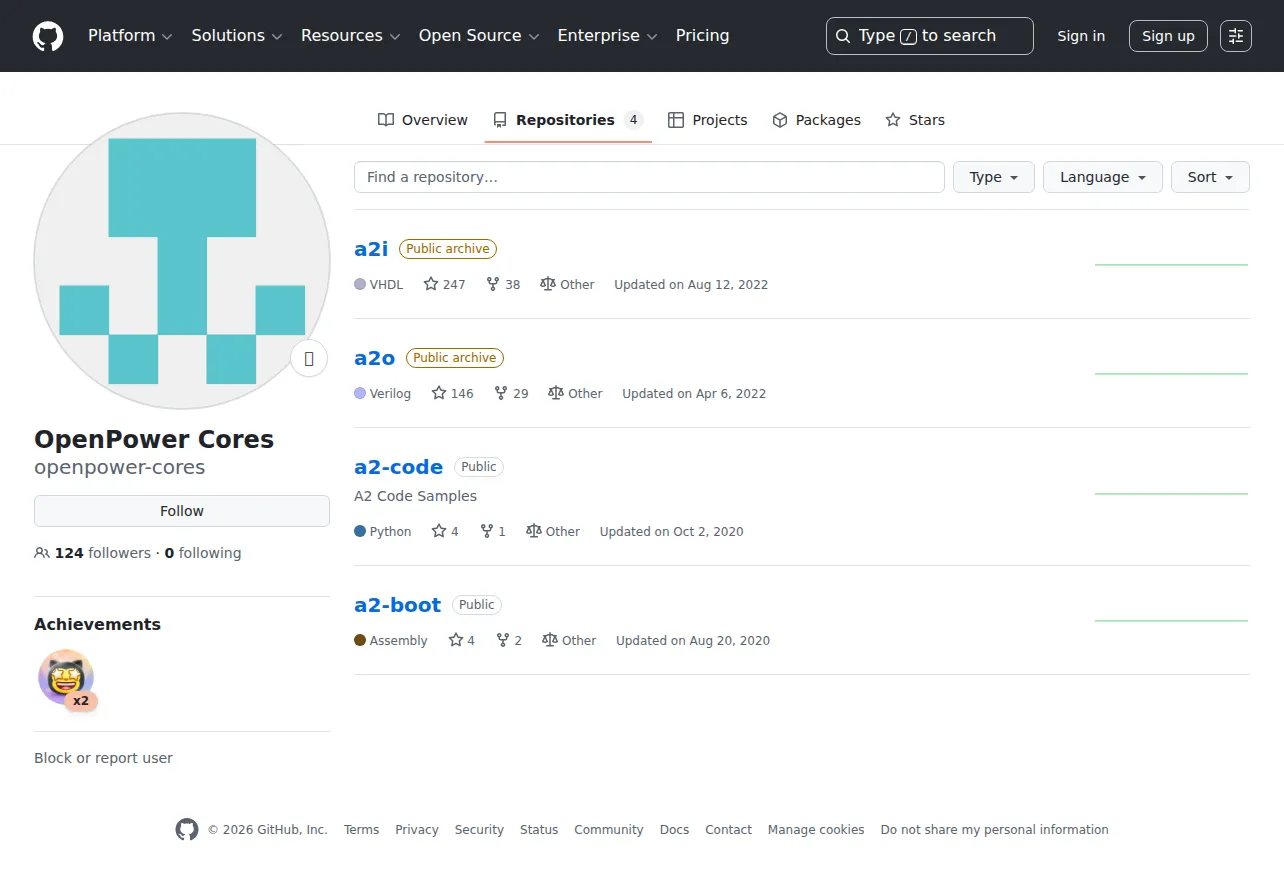
Task: Open the a2-boot repository
Action: click(x=398, y=605)
